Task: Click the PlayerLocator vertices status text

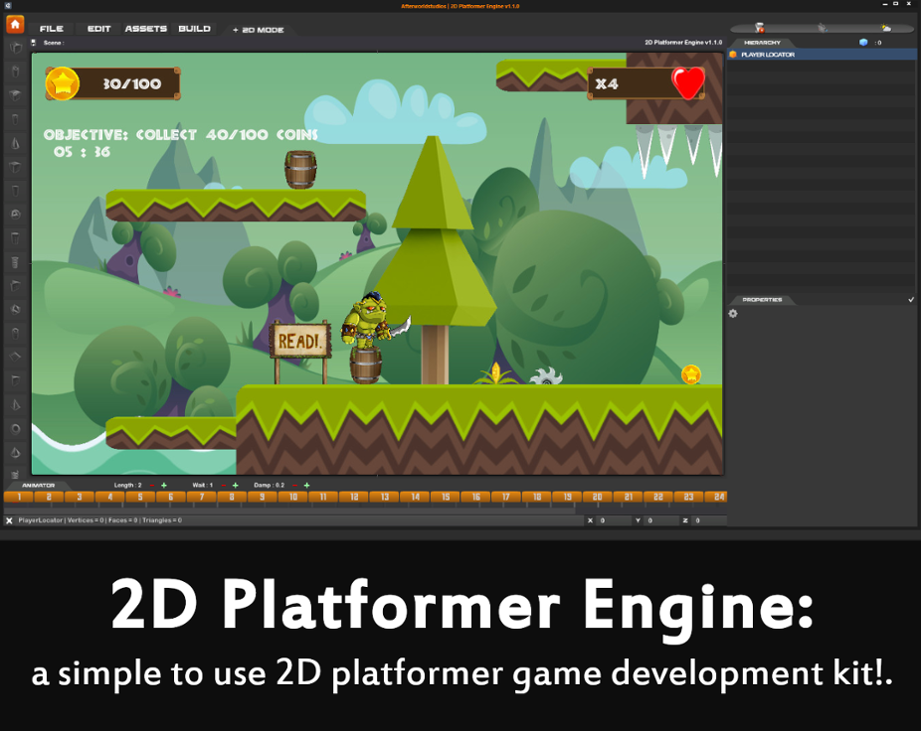Action: pyautogui.click(x=100, y=520)
